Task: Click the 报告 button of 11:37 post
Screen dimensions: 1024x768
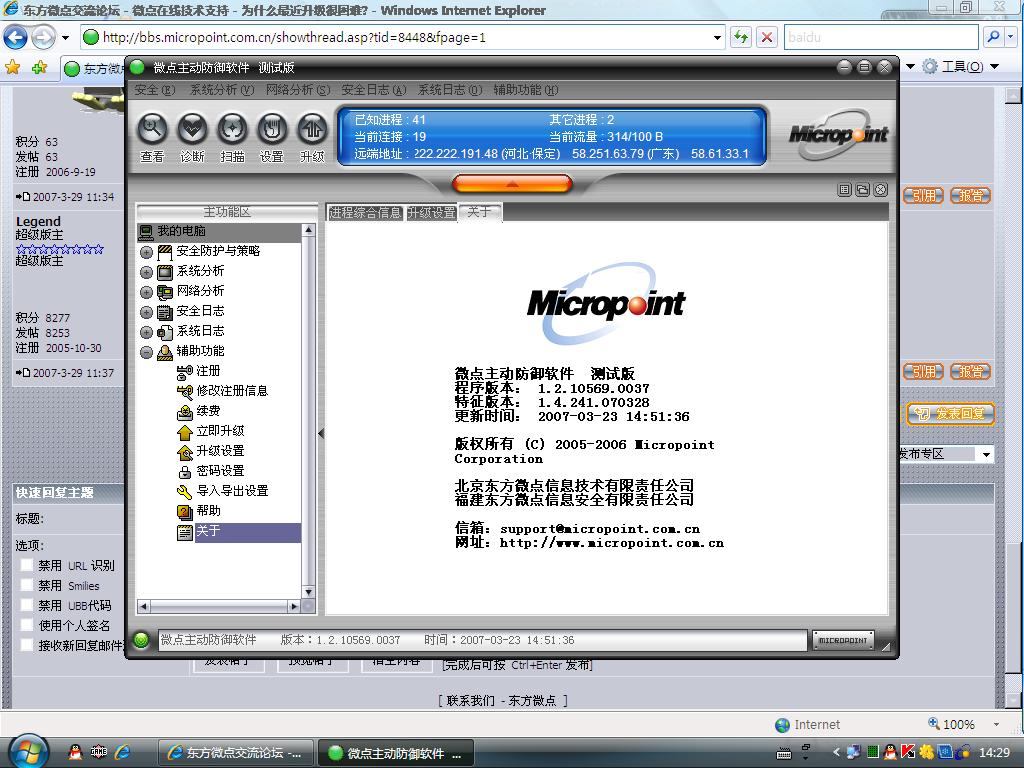Action: point(970,372)
